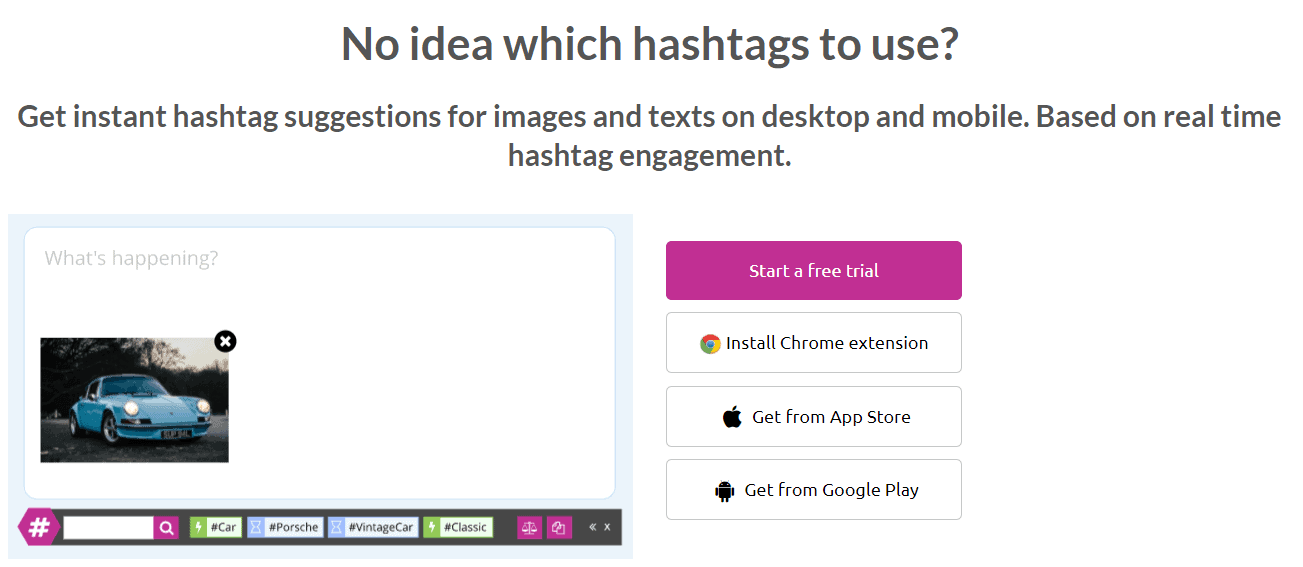
Task: Select the #Car hashtag suggestion
Action: coord(216,527)
